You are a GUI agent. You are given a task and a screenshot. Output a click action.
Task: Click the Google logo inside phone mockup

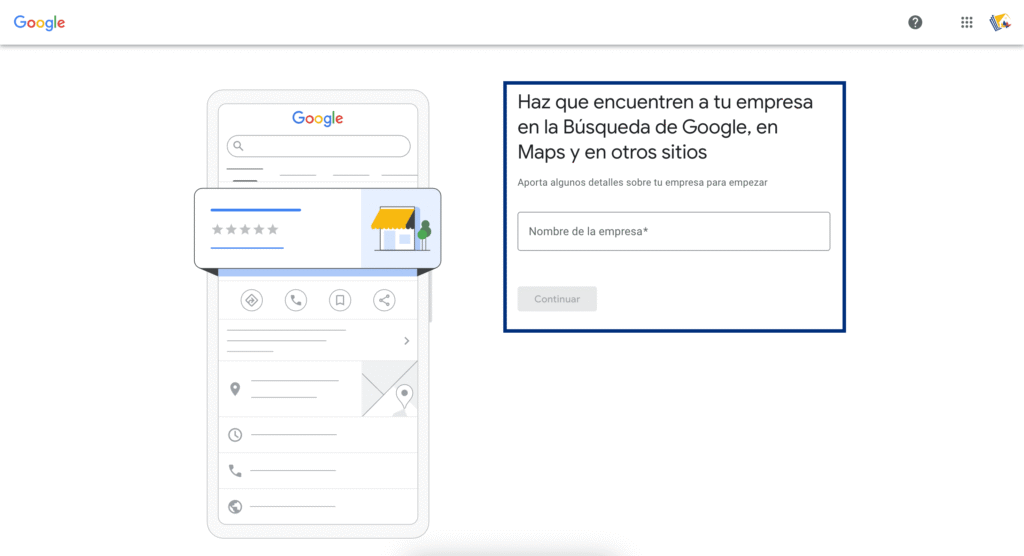318,118
